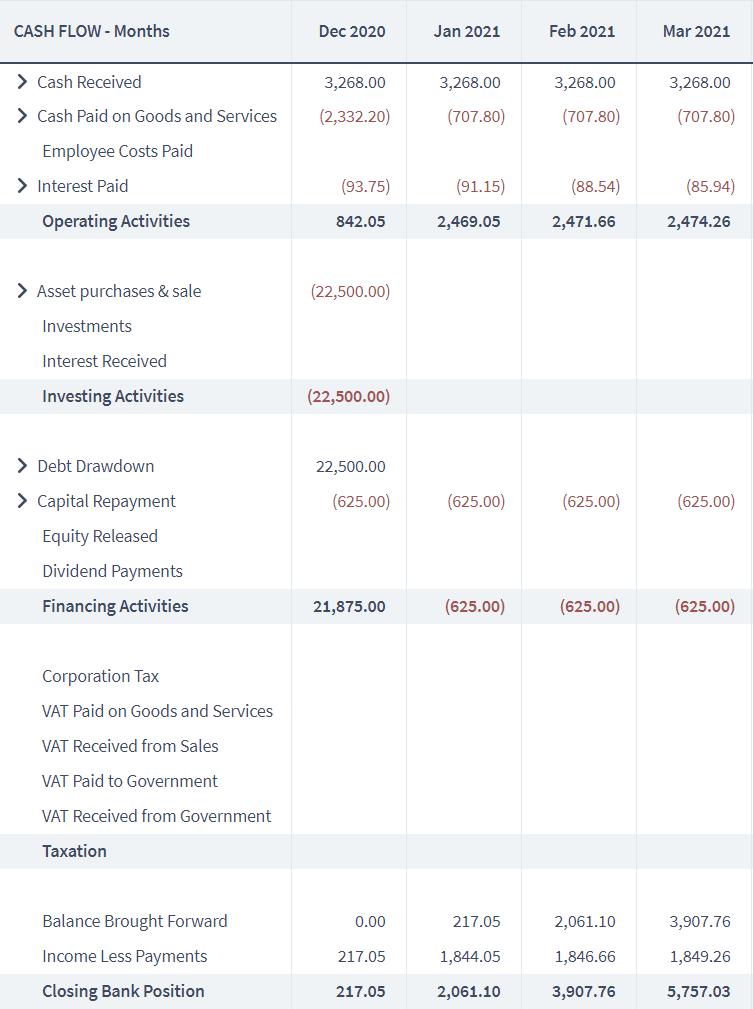Select the Dec 2020 column header
The height and width of the screenshot is (1009, 753).
point(352,32)
